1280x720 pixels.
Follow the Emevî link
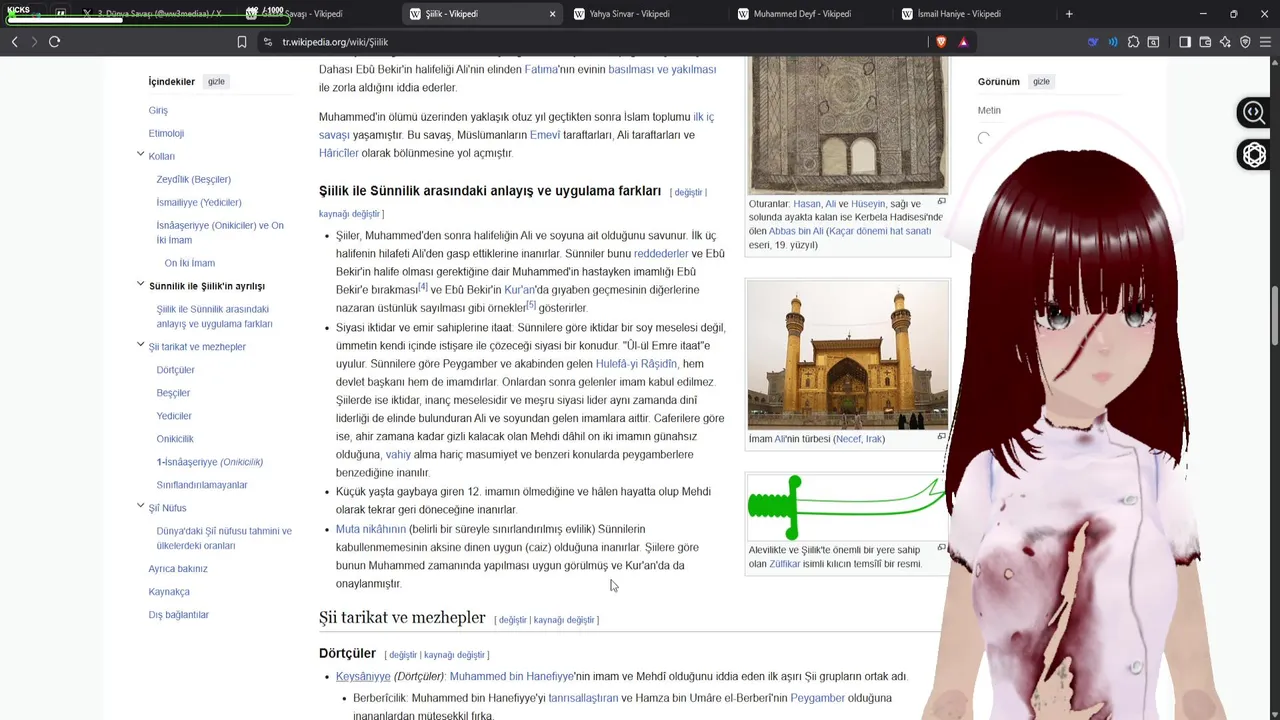point(545,135)
